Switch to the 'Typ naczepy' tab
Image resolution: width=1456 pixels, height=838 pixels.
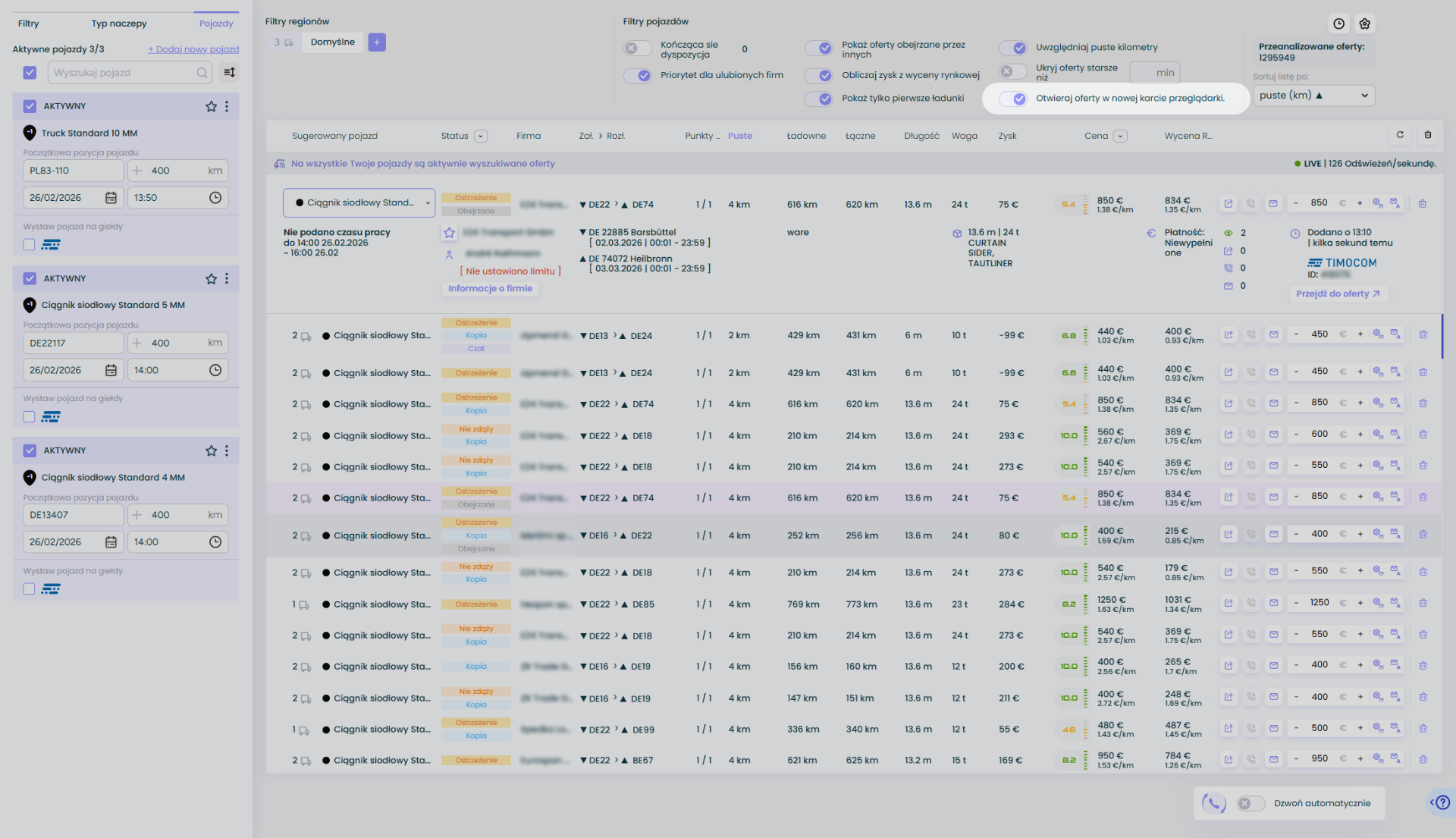click(119, 24)
